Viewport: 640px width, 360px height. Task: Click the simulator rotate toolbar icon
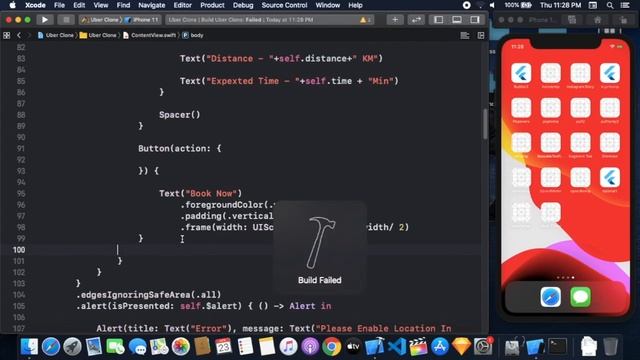[x=623, y=20]
